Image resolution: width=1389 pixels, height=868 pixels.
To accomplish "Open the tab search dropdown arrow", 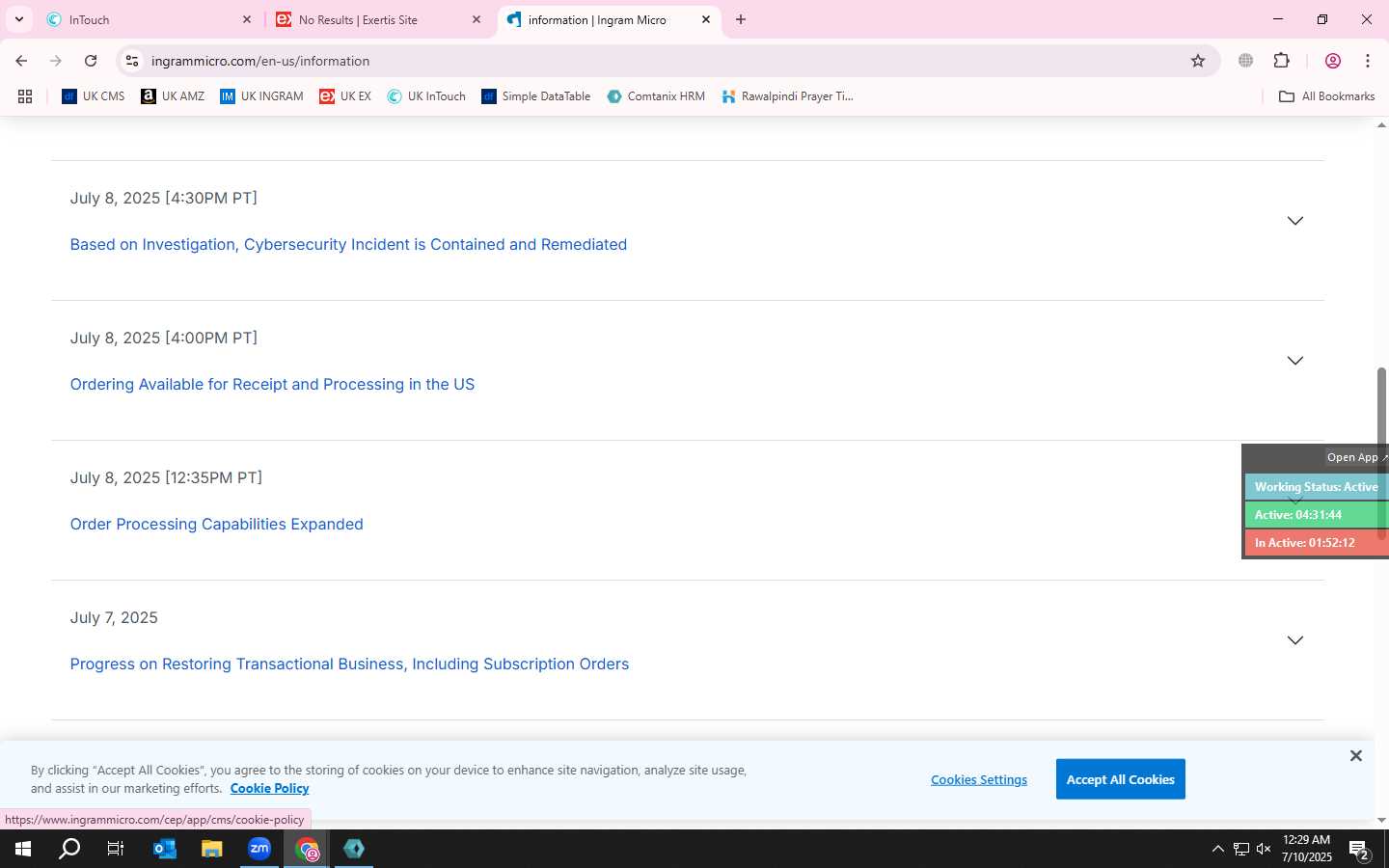I will point(18,19).
